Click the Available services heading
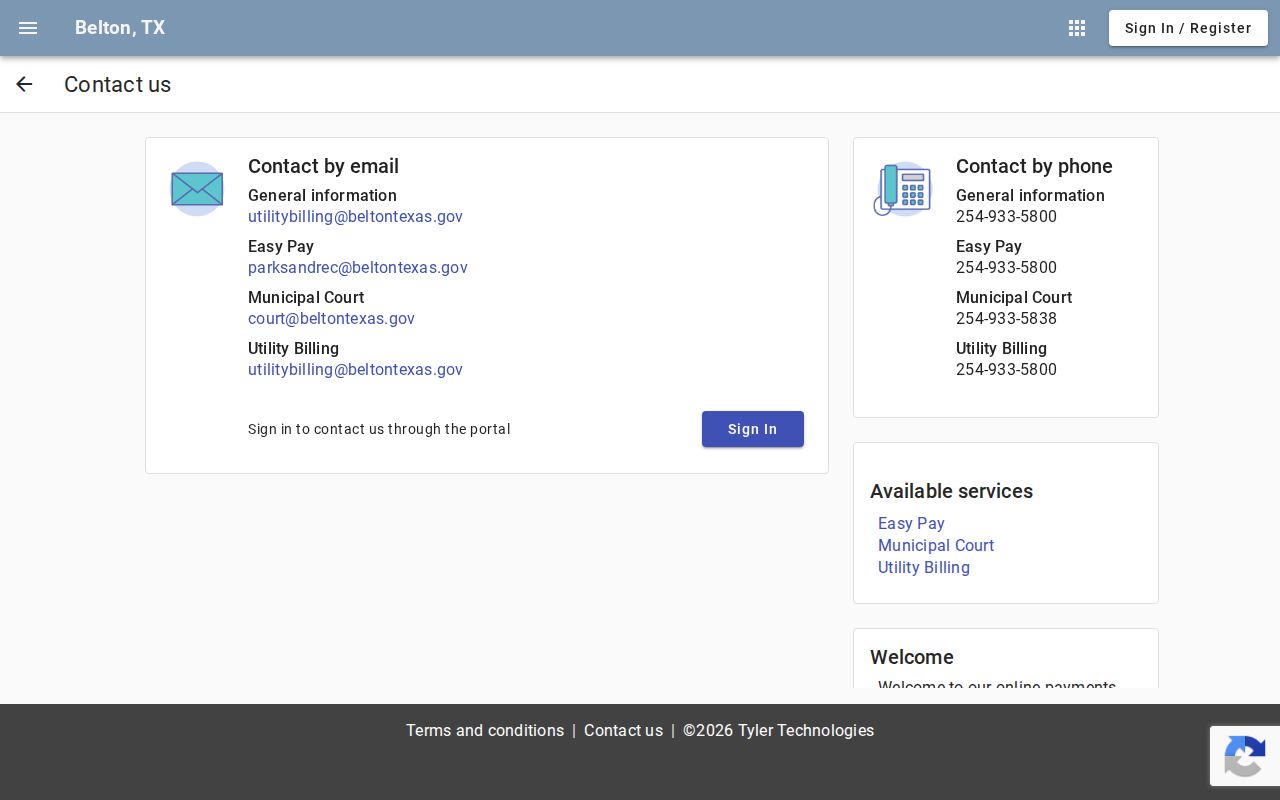The width and height of the screenshot is (1280, 800). [951, 491]
